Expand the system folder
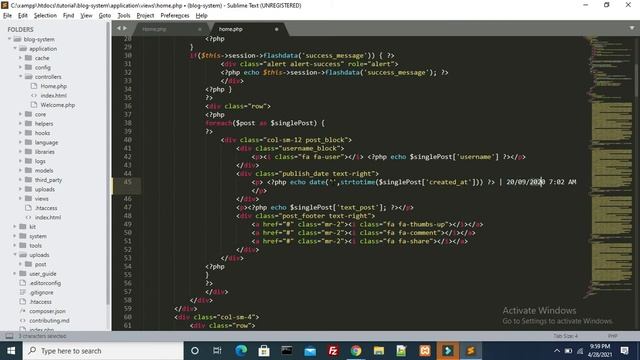 click(x=15, y=236)
